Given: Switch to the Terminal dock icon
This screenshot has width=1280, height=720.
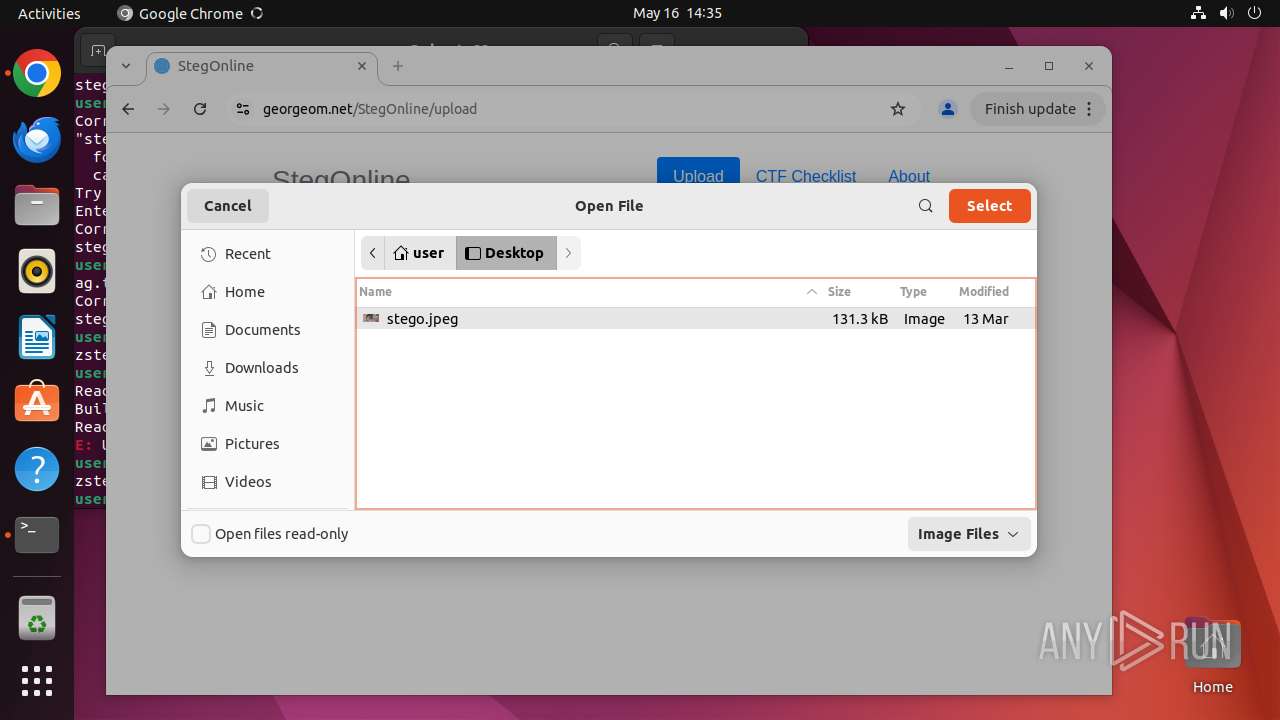Looking at the screenshot, I should 37,534.
